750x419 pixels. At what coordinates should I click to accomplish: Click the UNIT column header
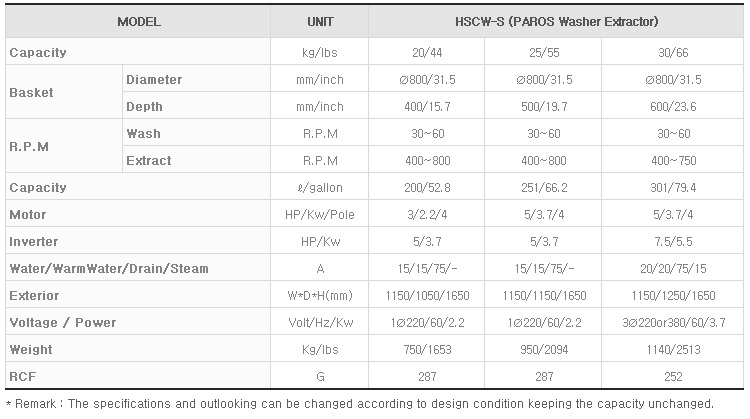[320, 22]
